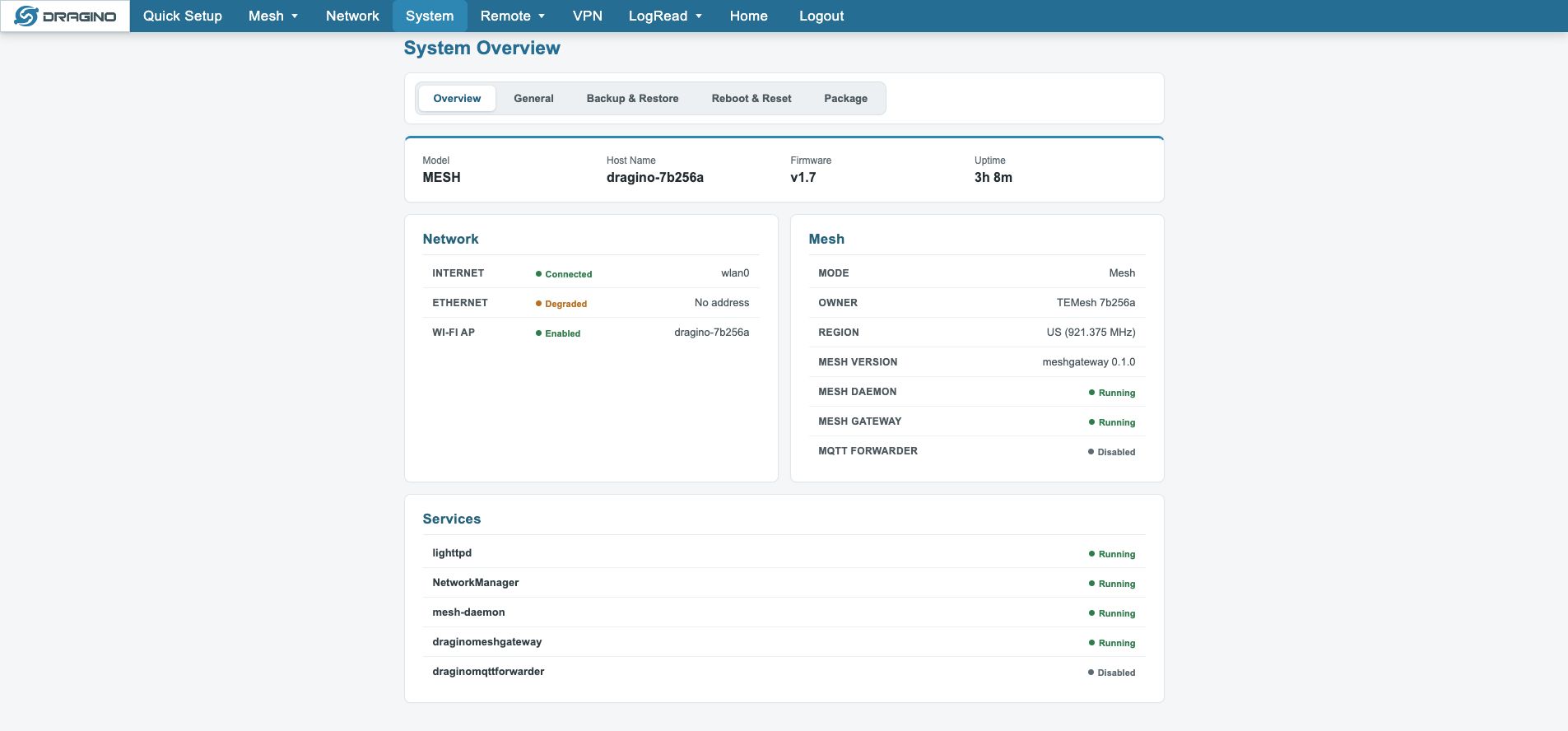Expand the Mesh dropdown menu
This screenshot has height=731, width=1568.
coord(273,16)
